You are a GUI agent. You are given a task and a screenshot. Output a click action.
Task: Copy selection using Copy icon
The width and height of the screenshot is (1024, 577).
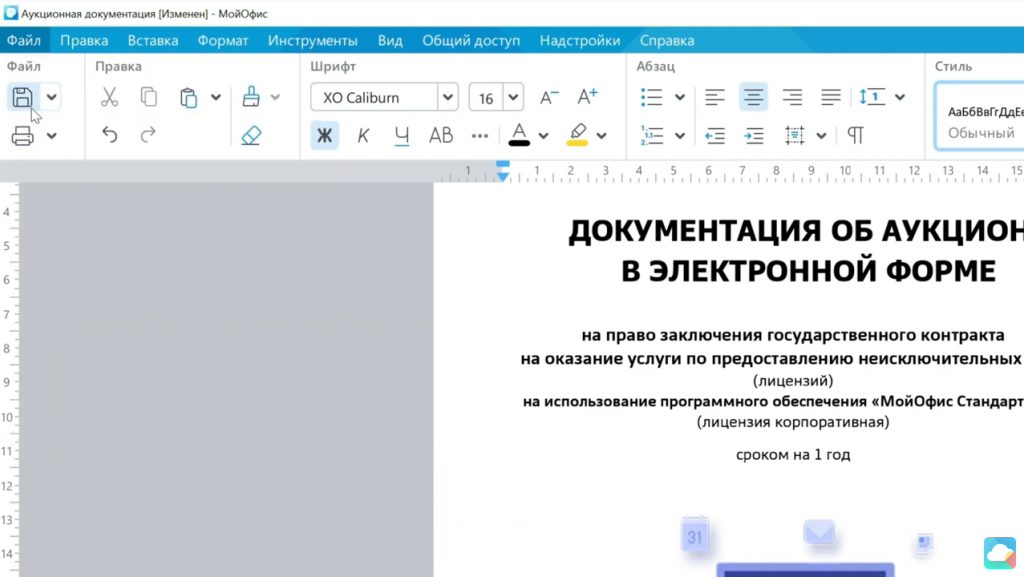coord(149,97)
